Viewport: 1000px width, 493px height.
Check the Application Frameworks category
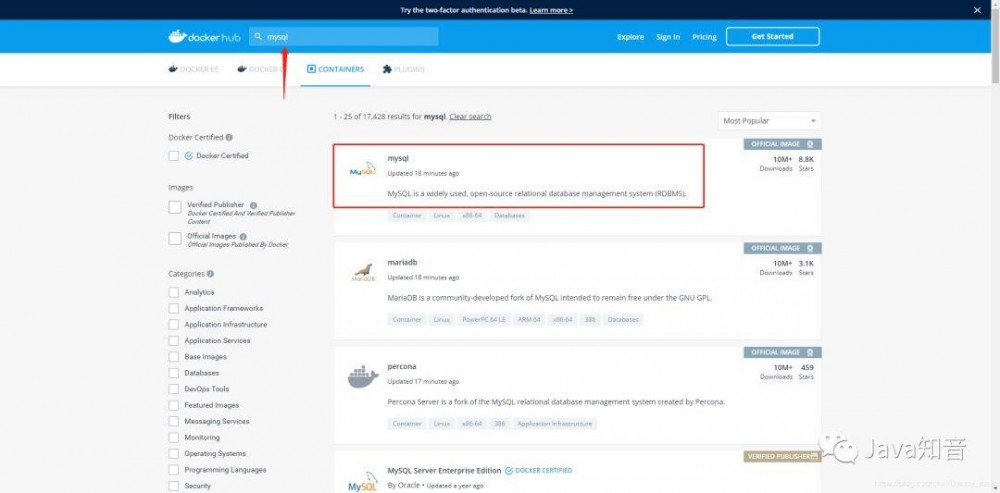173,308
